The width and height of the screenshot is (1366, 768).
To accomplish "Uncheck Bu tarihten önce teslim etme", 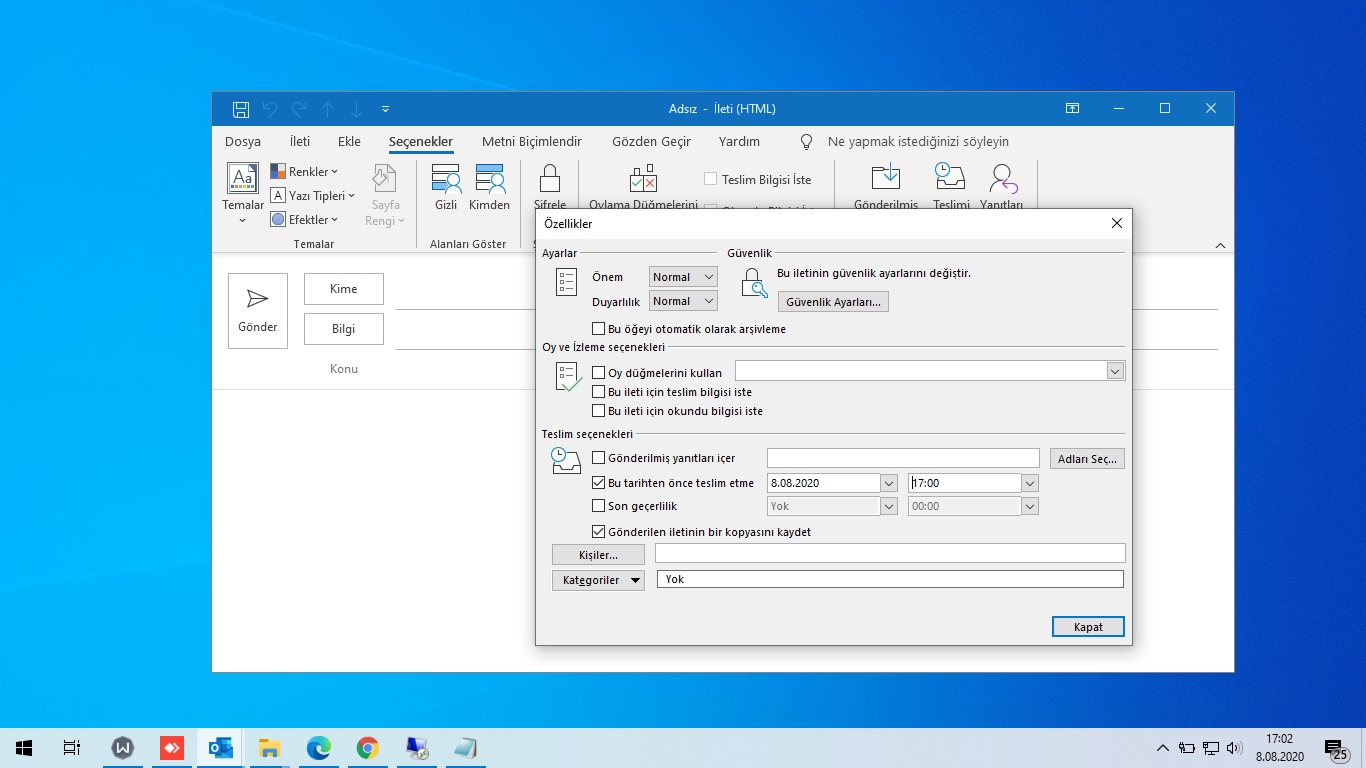I will [x=599, y=483].
